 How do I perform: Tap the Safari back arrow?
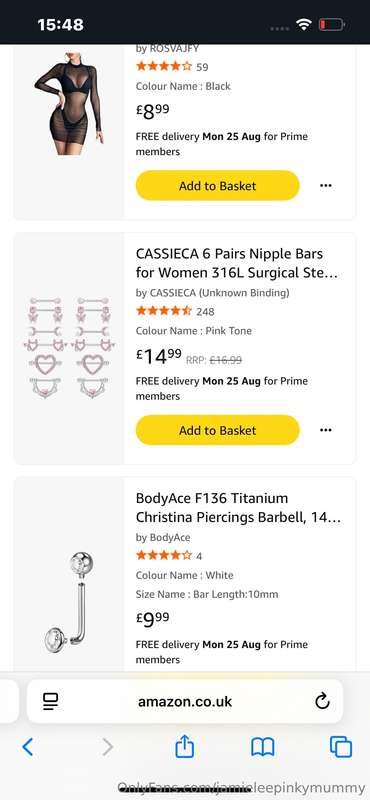click(28, 747)
